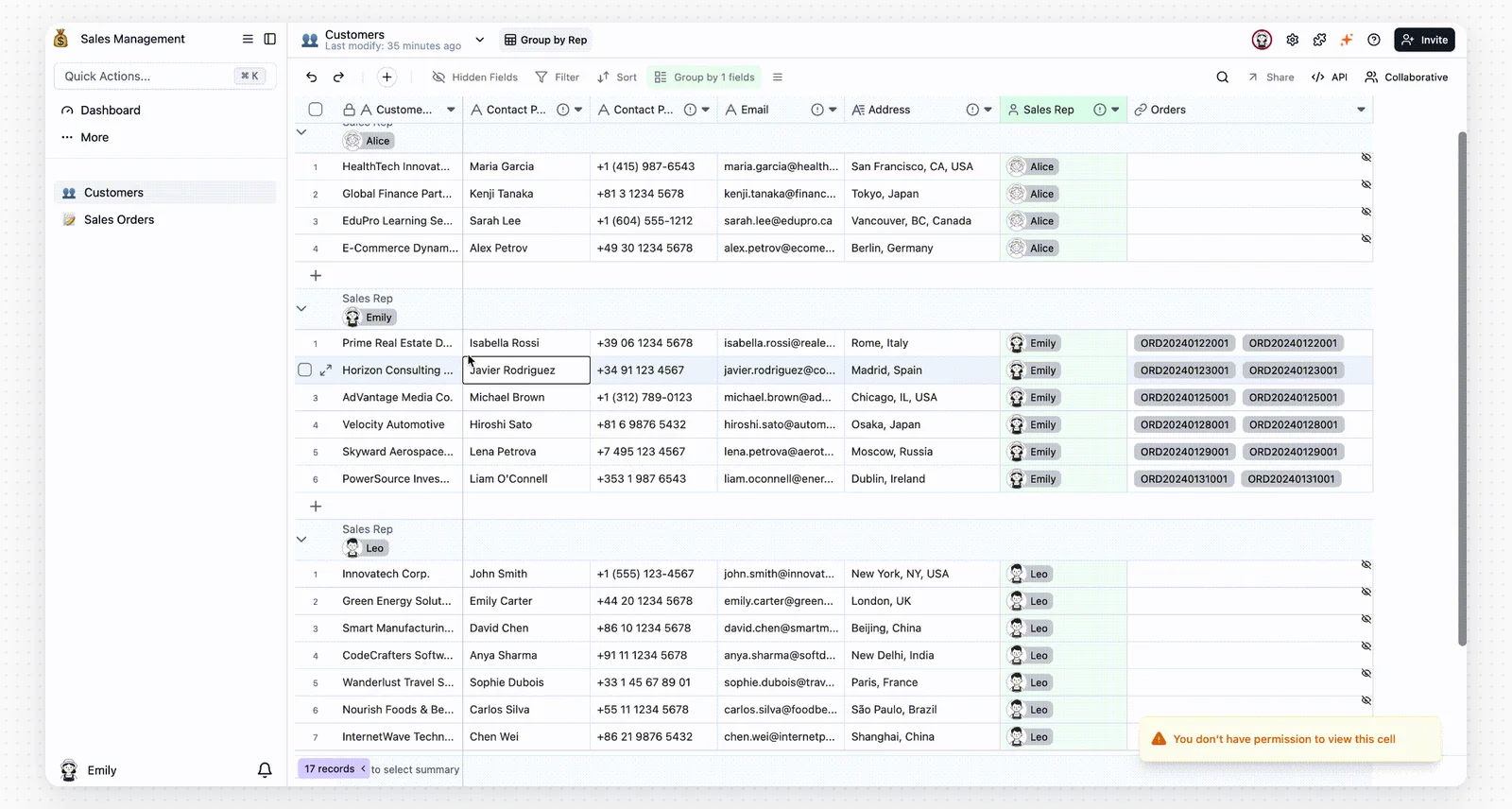Select the sophie.dubois email cell
The height and width of the screenshot is (809, 1512).
[x=781, y=682]
